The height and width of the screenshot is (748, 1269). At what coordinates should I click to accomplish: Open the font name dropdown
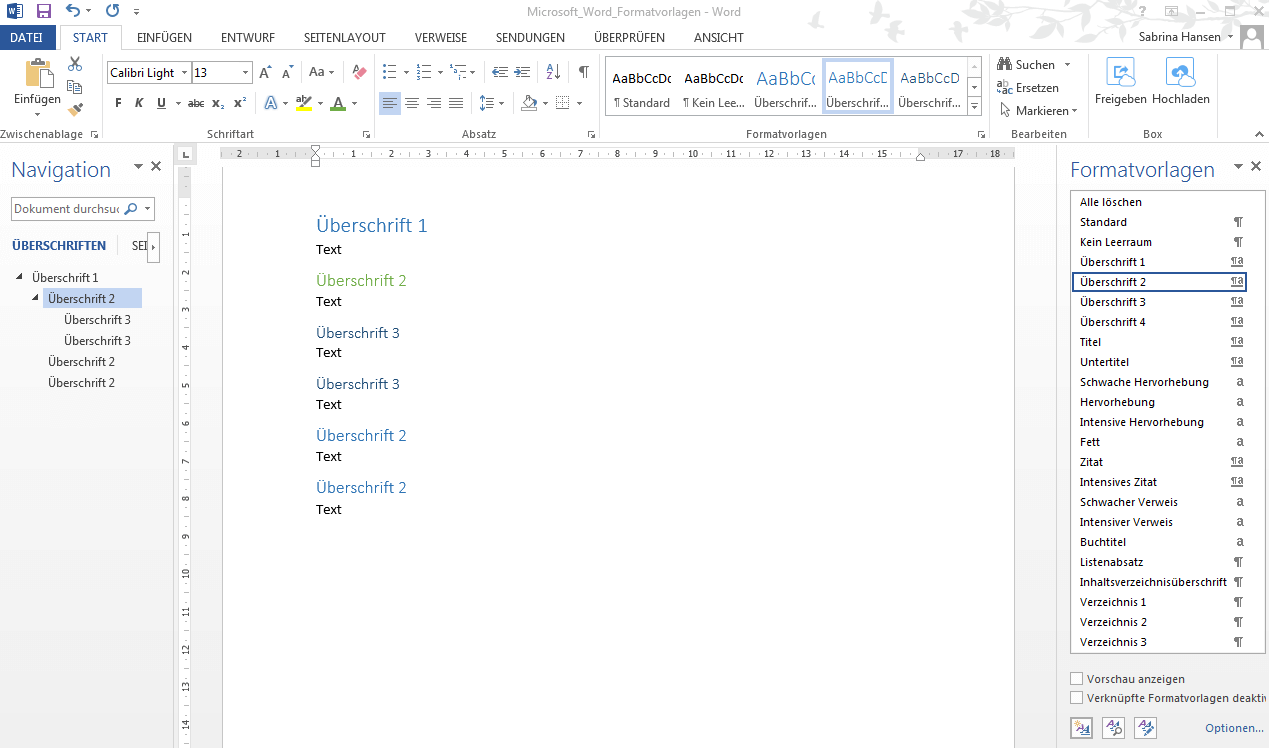(x=184, y=73)
